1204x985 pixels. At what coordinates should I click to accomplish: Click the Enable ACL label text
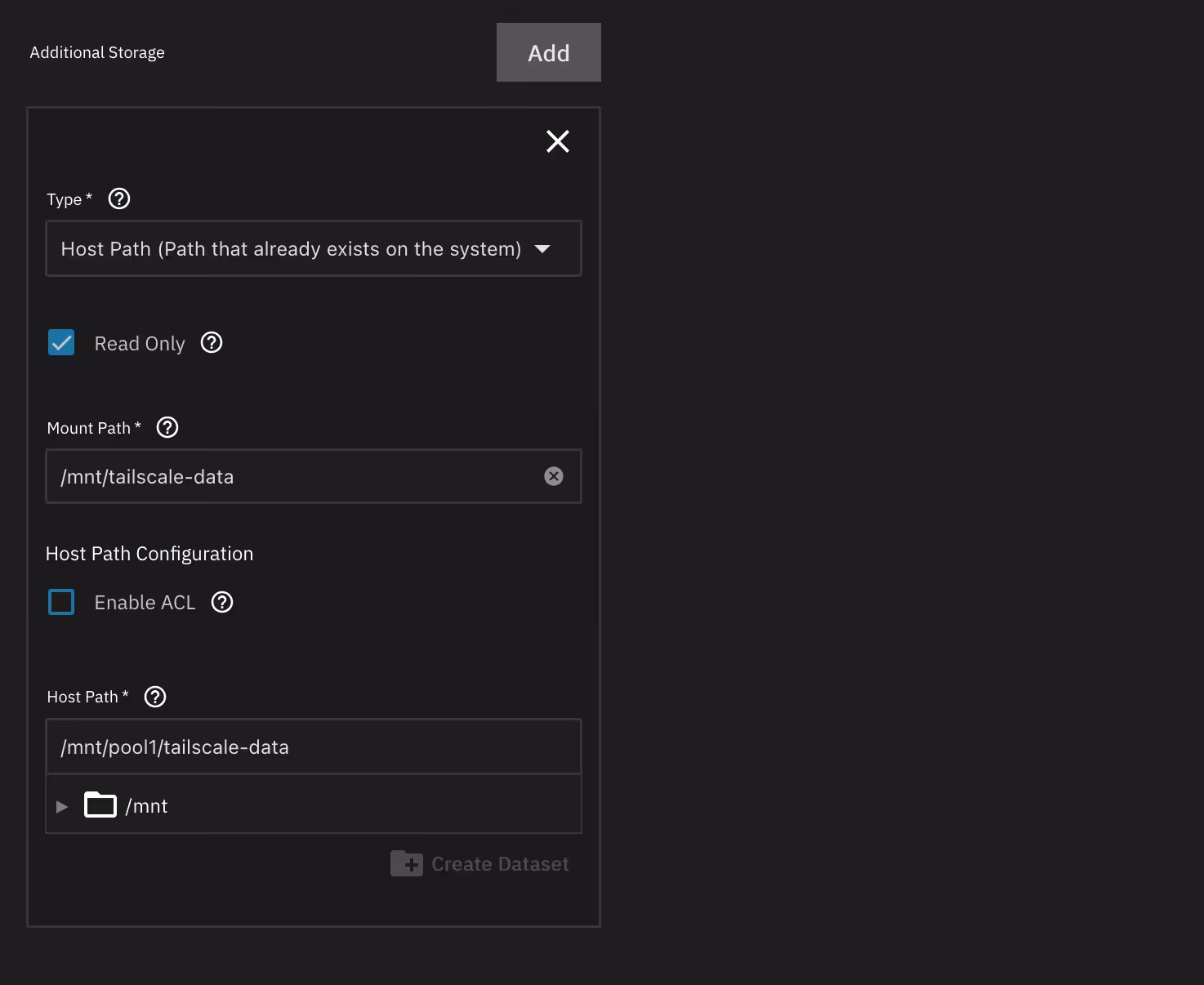[x=145, y=603]
